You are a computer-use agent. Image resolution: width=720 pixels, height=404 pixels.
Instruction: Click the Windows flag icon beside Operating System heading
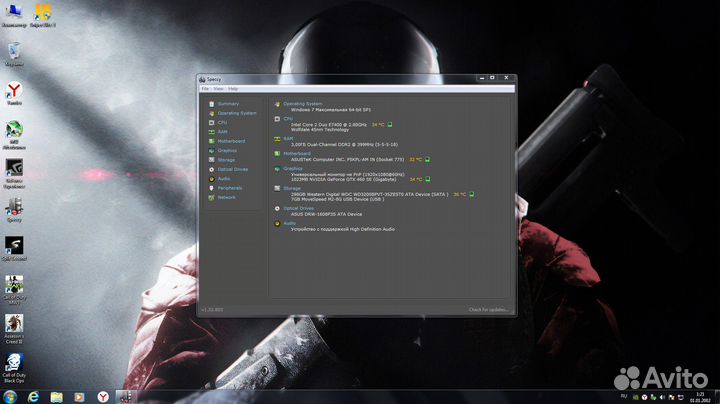277,104
